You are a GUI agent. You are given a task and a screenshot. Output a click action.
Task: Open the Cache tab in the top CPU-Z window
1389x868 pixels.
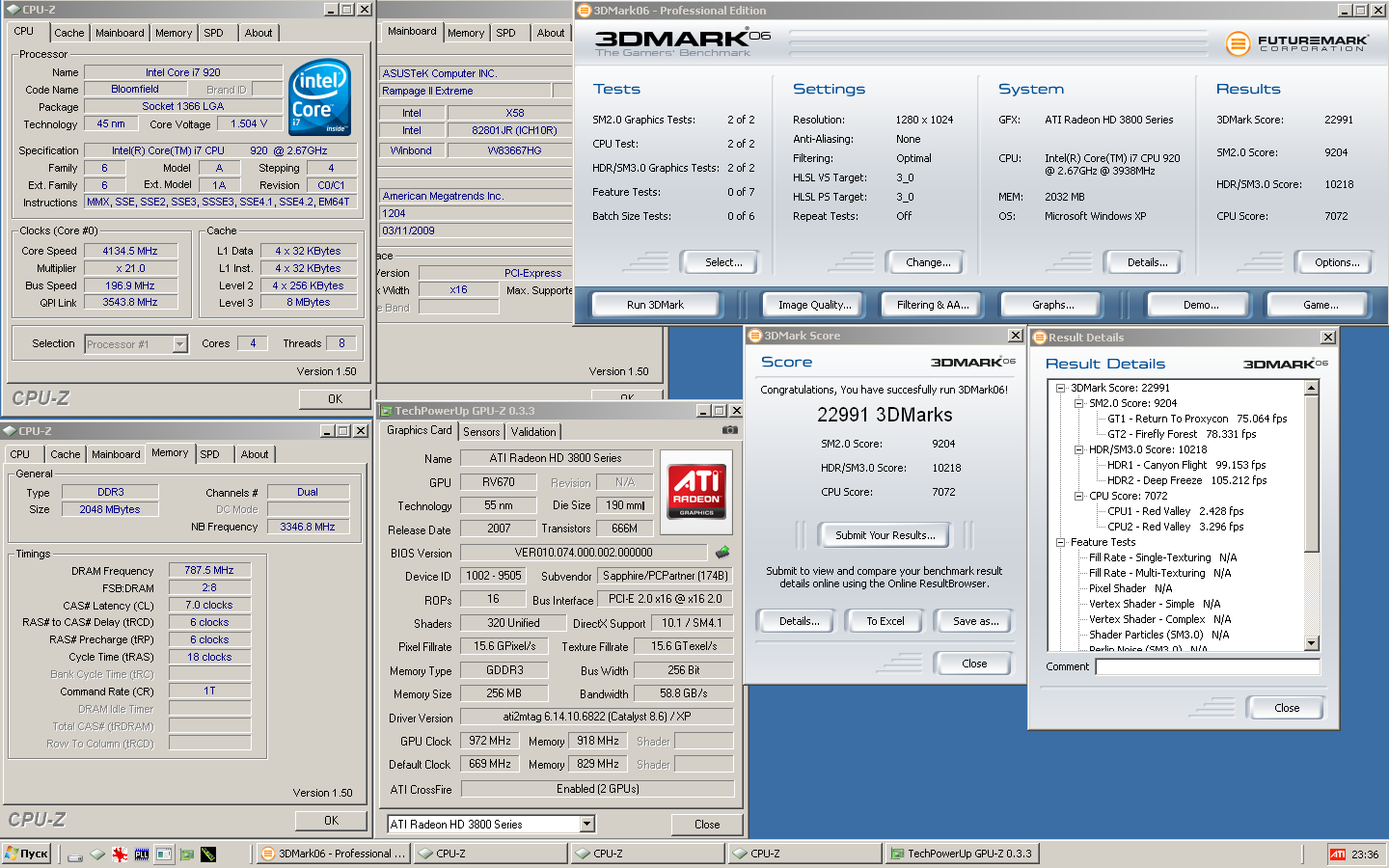[68, 33]
